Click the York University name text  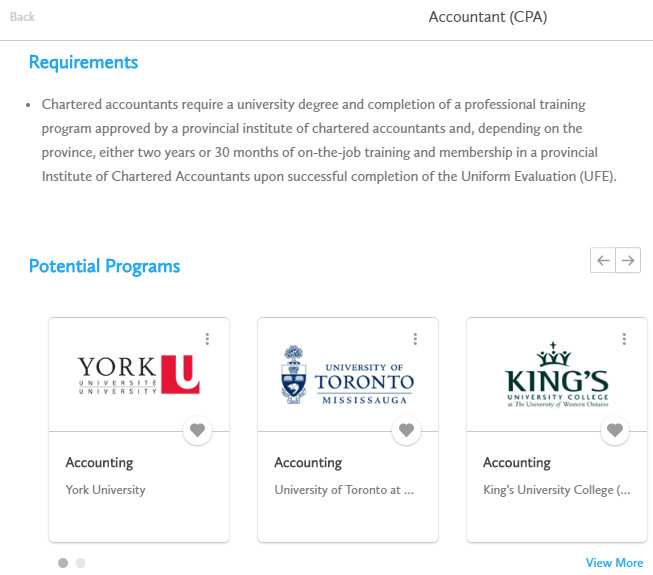pyautogui.click(x=105, y=490)
